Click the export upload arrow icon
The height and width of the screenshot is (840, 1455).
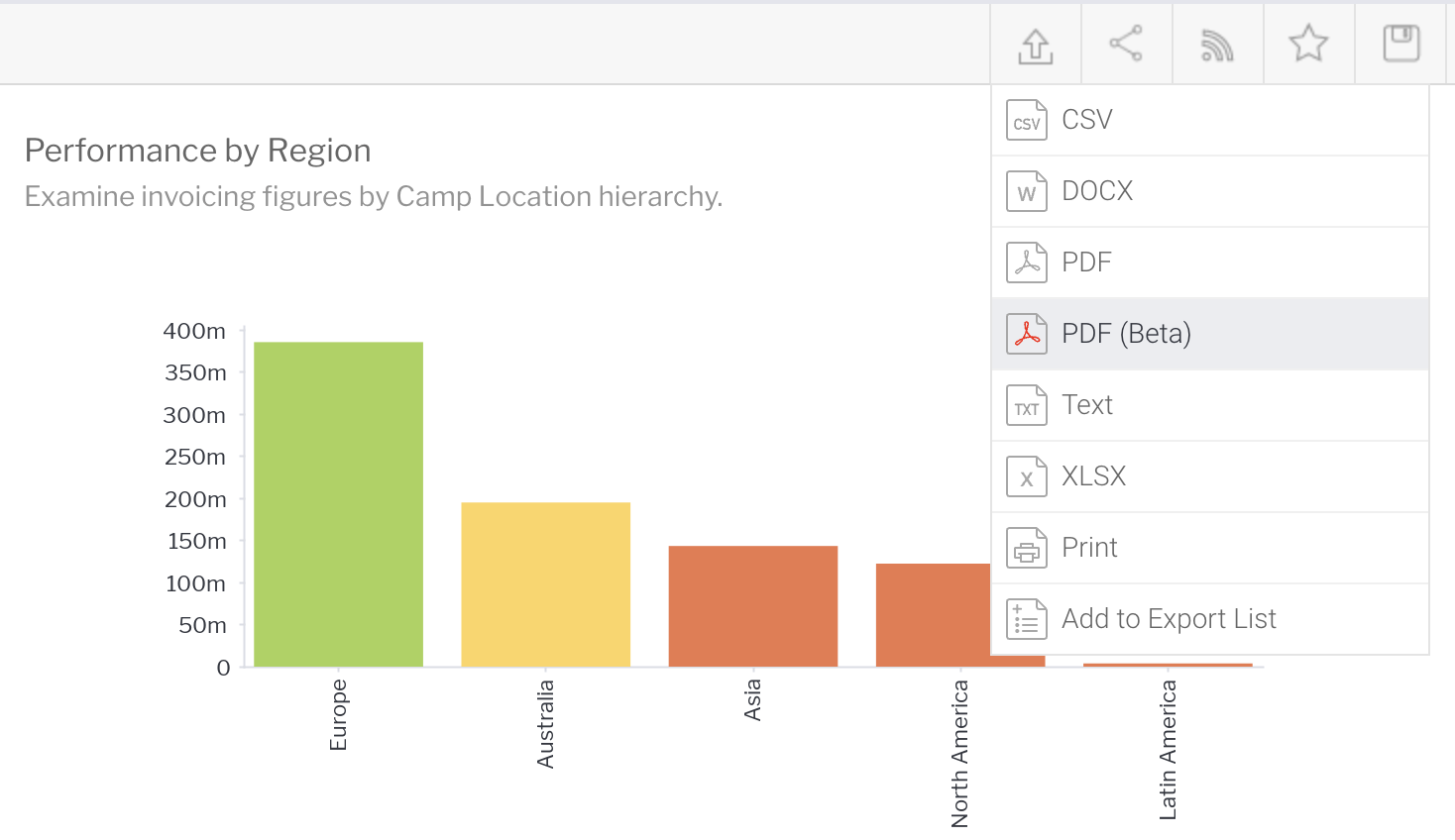(x=1036, y=45)
